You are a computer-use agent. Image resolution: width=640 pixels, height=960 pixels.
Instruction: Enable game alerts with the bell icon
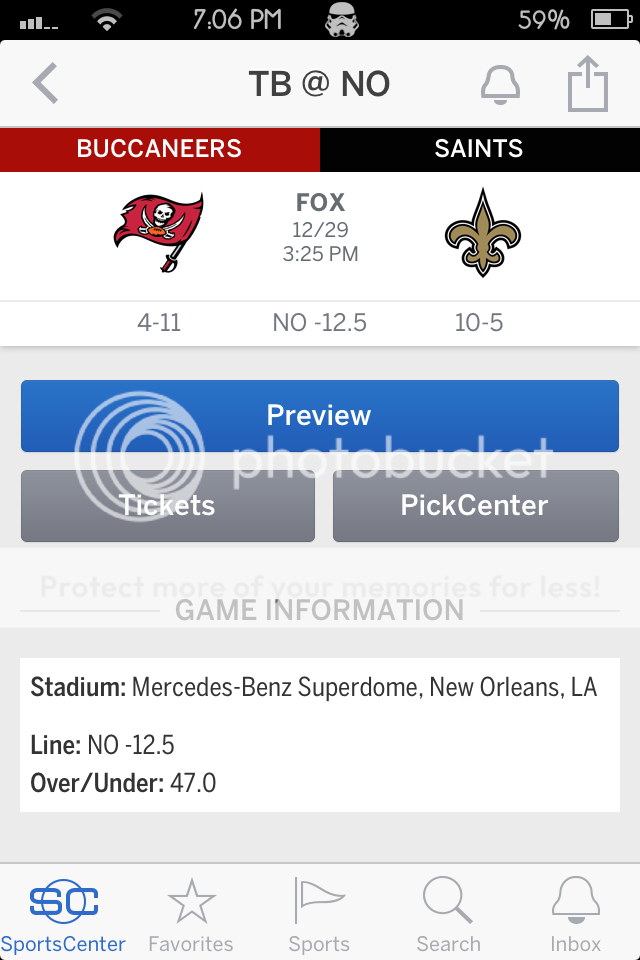500,84
